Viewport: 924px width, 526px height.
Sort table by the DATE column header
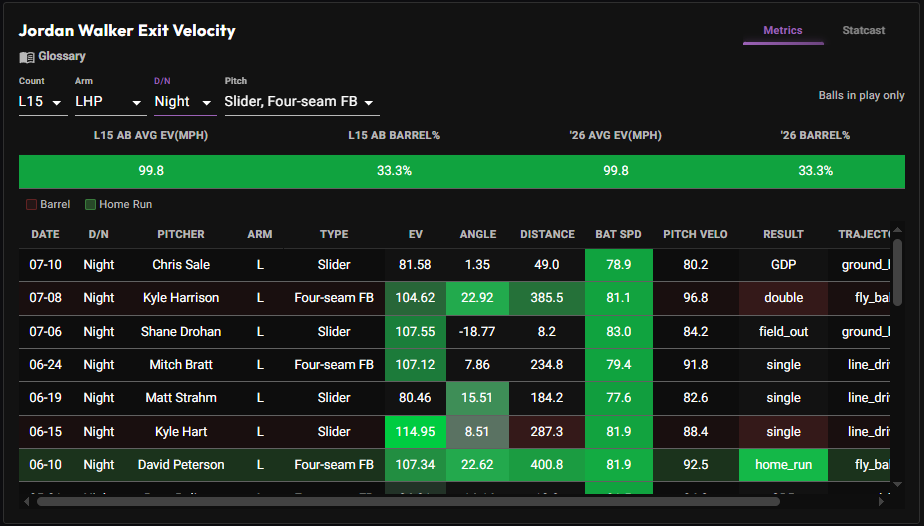click(x=45, y=234)
